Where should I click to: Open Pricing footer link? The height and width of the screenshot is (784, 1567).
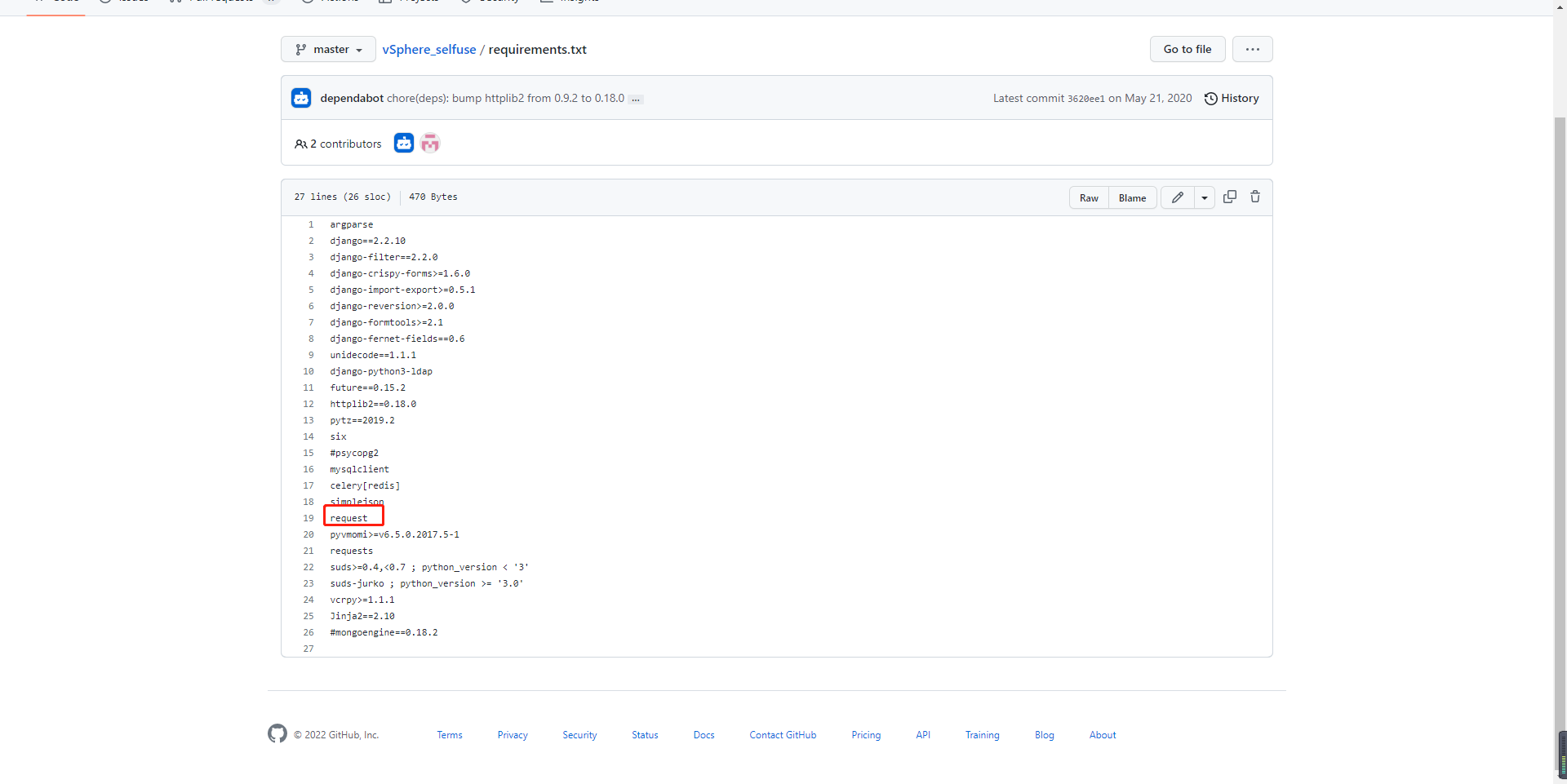pyautogui.click(x=866, y=735)
